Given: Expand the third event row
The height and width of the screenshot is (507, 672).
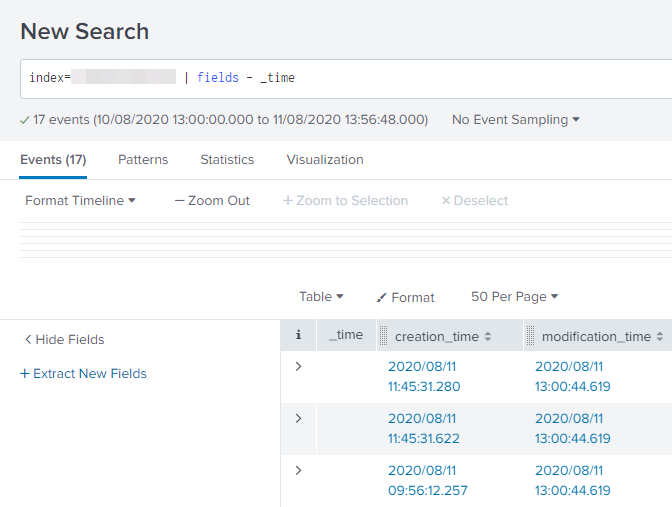Looking at the screenshot, I should click(x=298, y=470).
